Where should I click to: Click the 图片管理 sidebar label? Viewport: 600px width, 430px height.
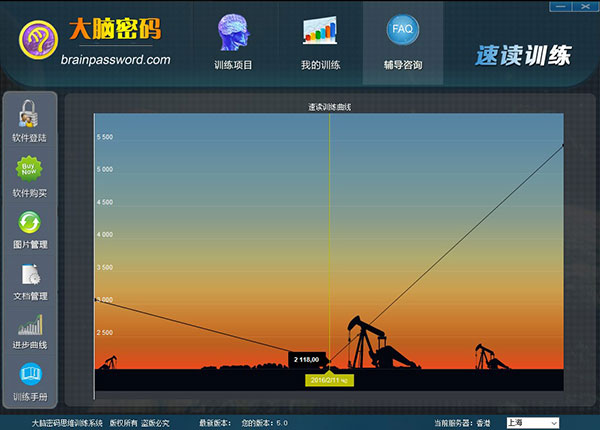pyautogui.click(x=30, y=244)
